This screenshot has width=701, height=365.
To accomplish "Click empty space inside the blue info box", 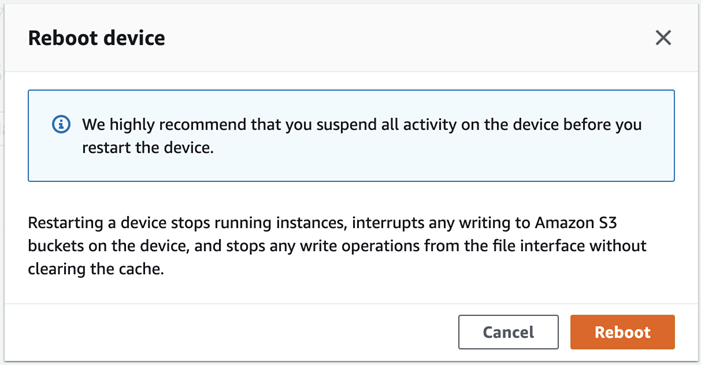I will [447, 166].
